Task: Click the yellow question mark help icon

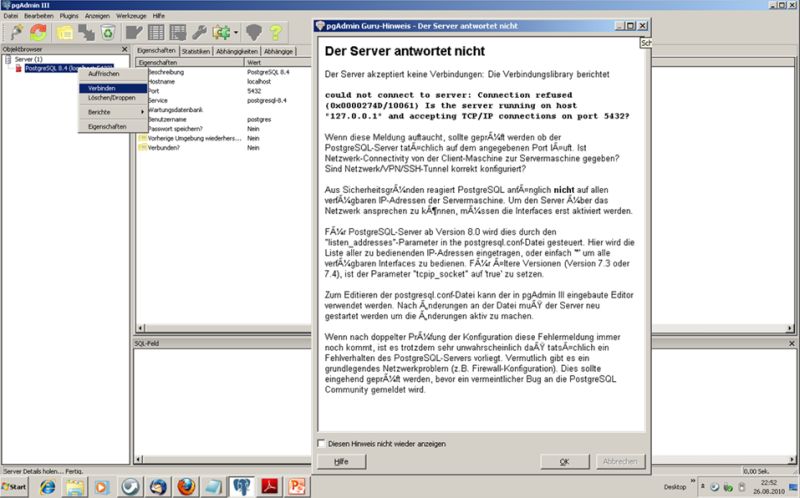Action: click(x=276, y=33)
